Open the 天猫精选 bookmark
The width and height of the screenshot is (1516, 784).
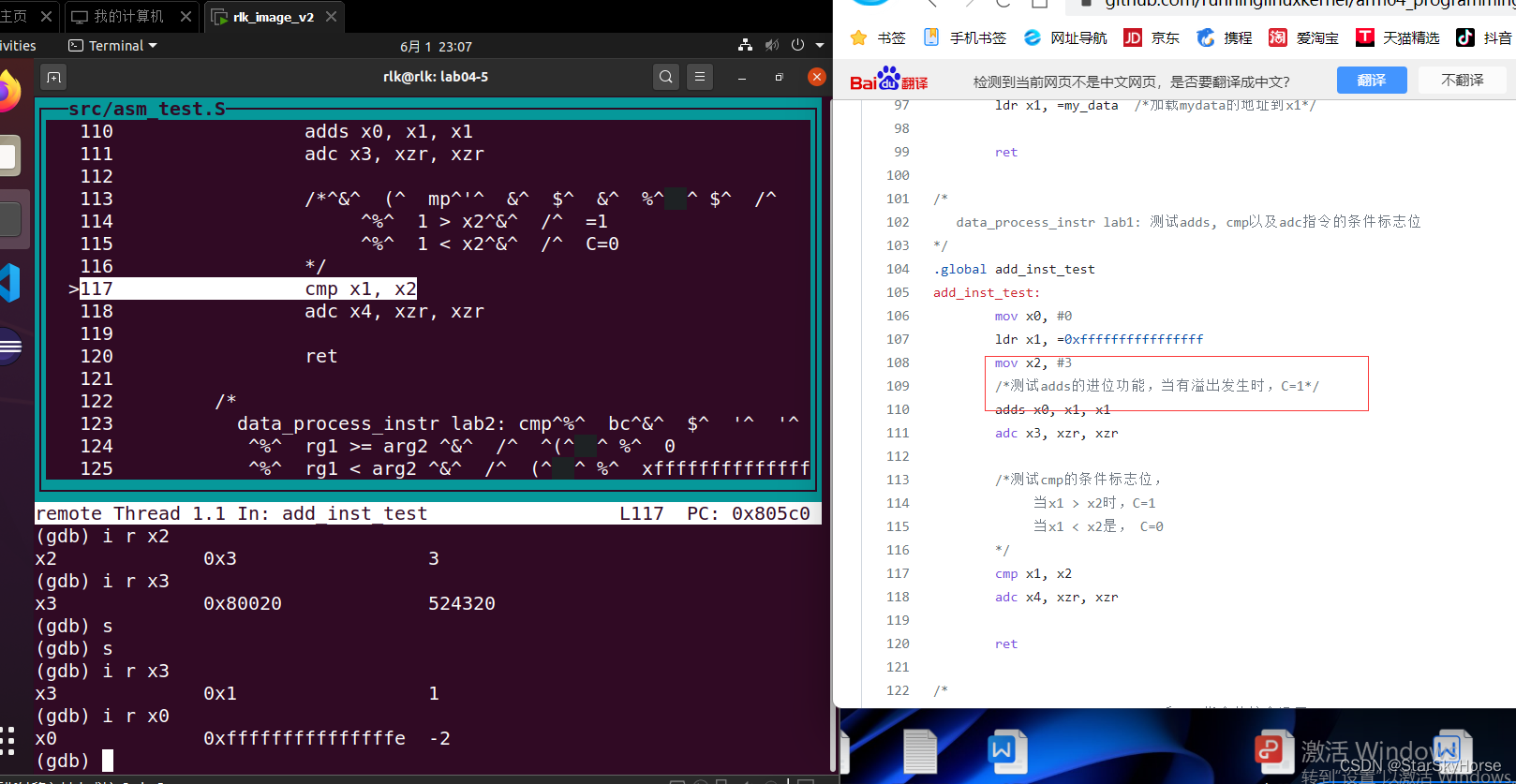pyautogui.click(x=1398, y=37)
